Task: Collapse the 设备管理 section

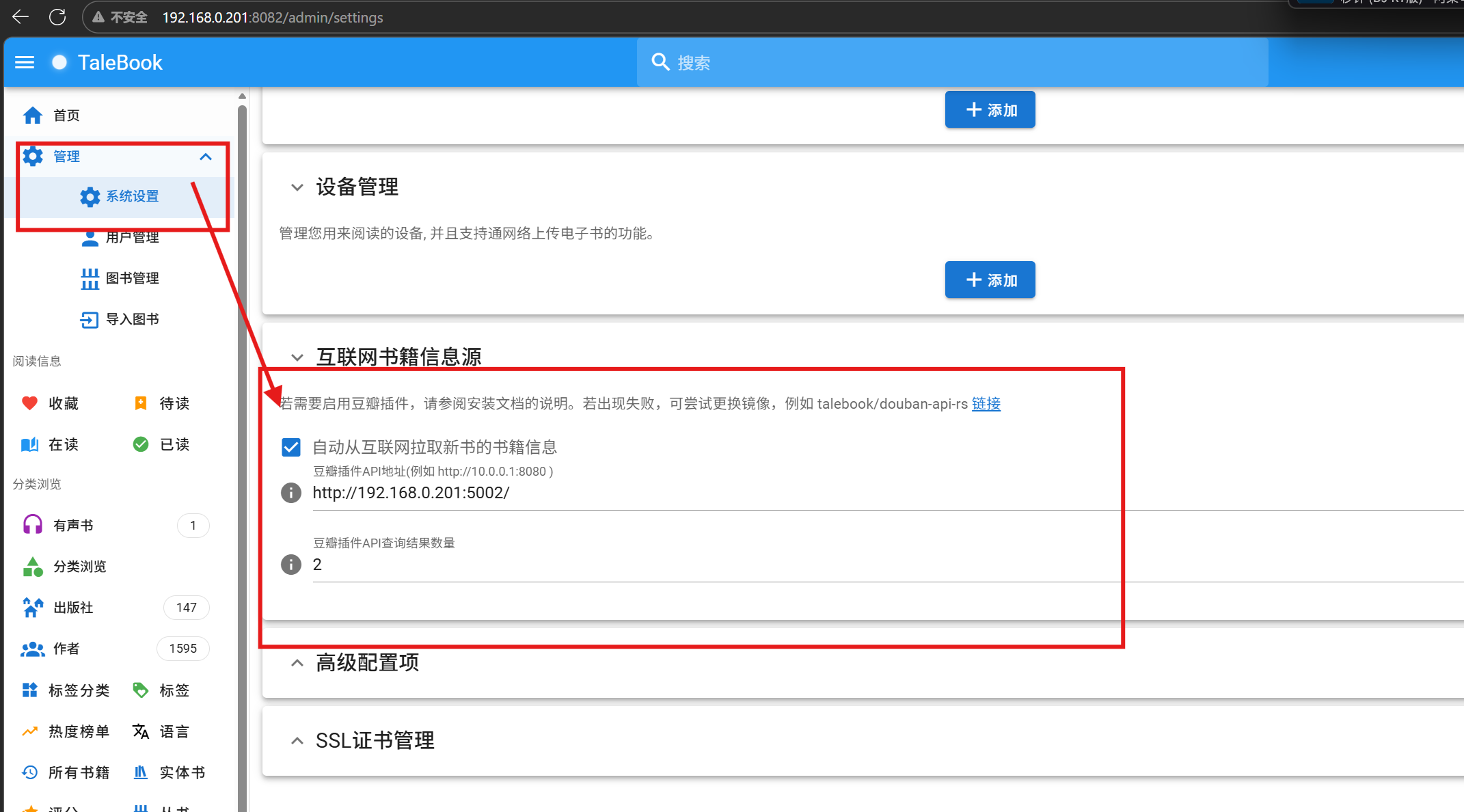Action: pos(297,187)
